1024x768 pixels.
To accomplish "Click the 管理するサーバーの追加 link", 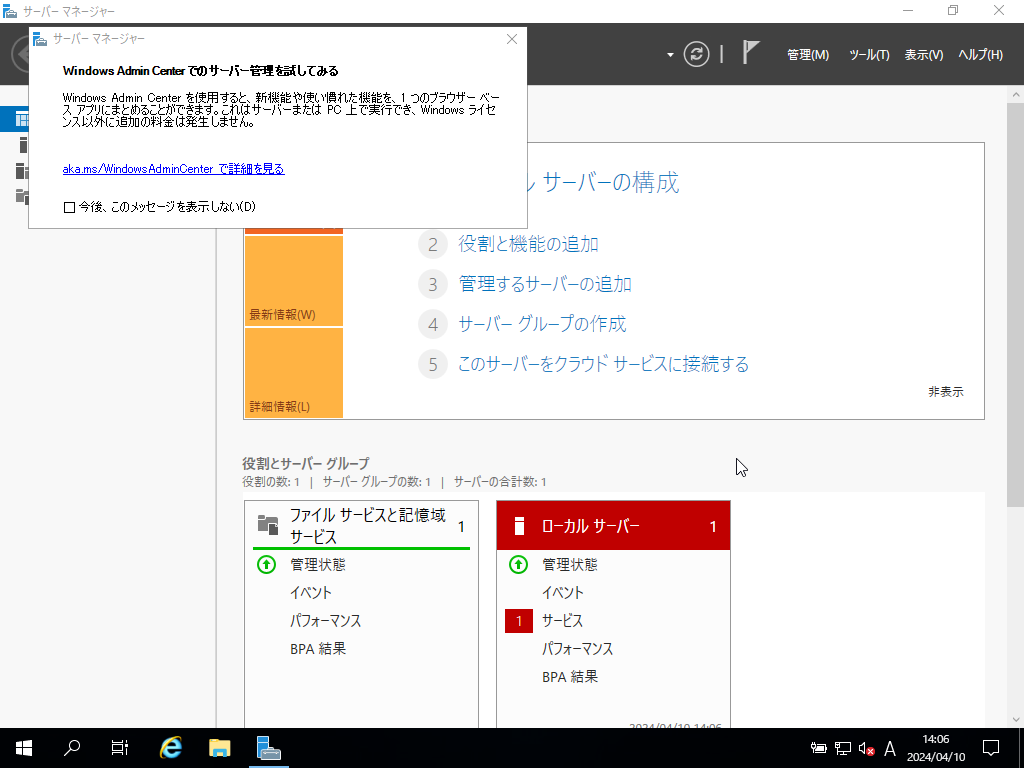I will (x=545, y=284).
